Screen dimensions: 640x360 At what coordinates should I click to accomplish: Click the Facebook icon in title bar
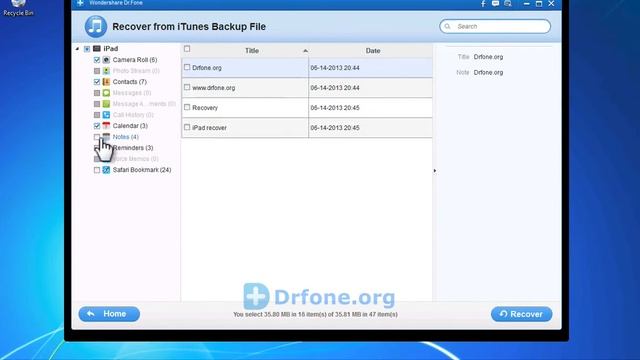[483, 4]
